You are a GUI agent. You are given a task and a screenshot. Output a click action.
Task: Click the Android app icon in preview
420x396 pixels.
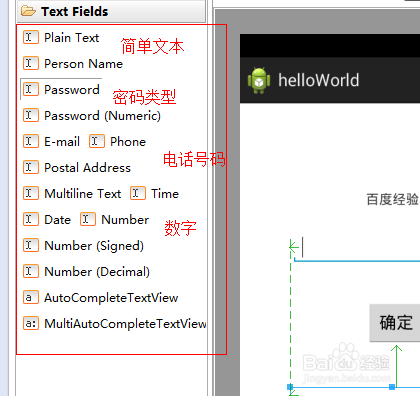coord(259,80)
